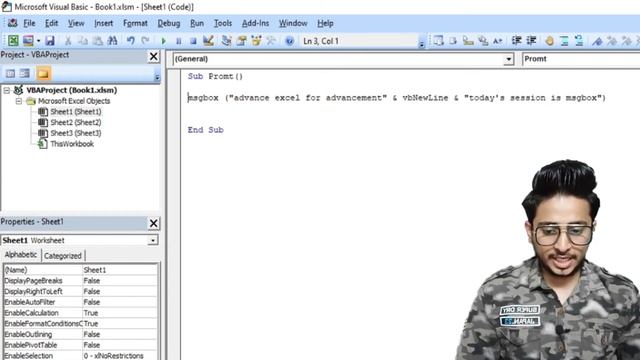Click the Promt procedure dropdown box
Screen dimensions: 640x360
(581, 59)
